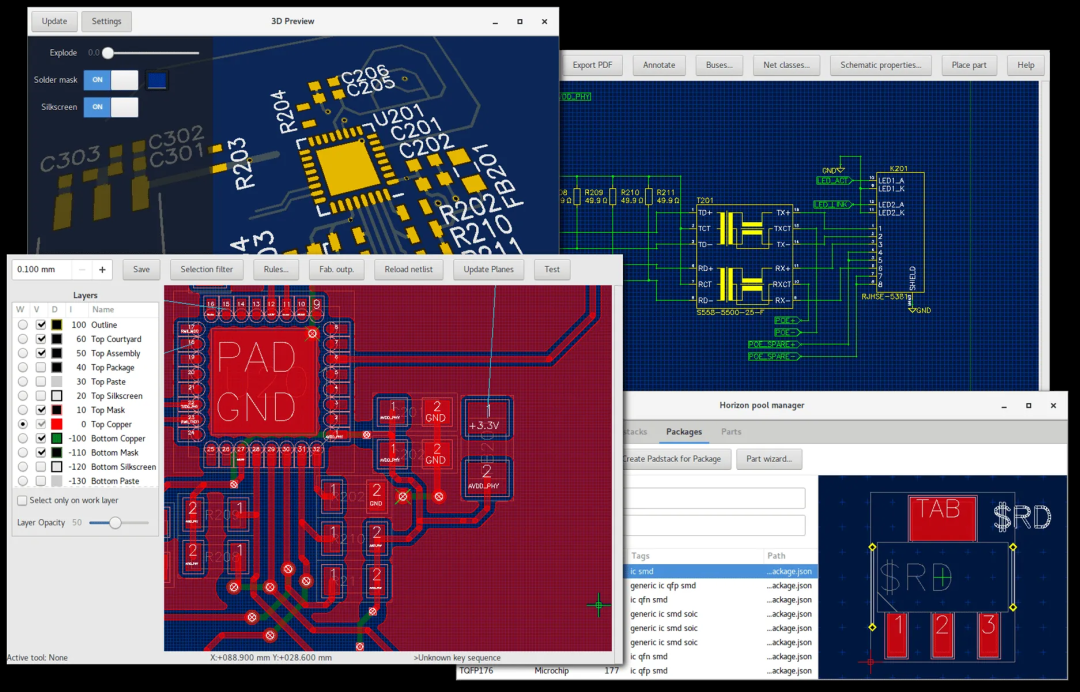Hide the Top Courtyard layer
Screen dimensions: 1080x692
pyautogui.click(x=40, y=339)
